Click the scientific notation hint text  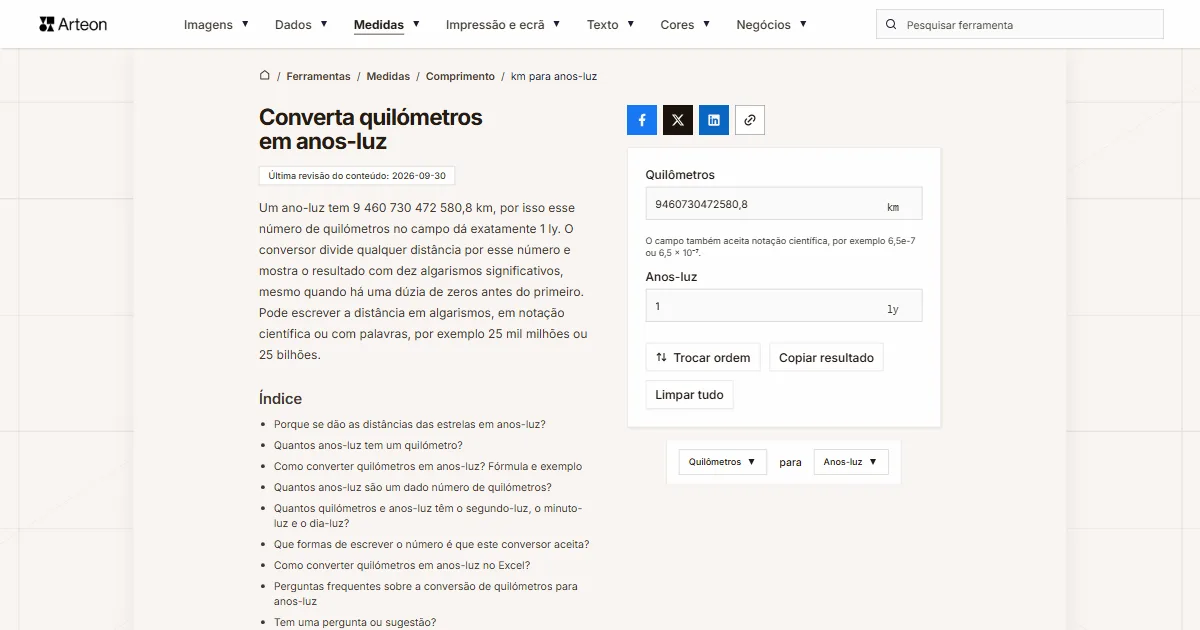point(780,247)
